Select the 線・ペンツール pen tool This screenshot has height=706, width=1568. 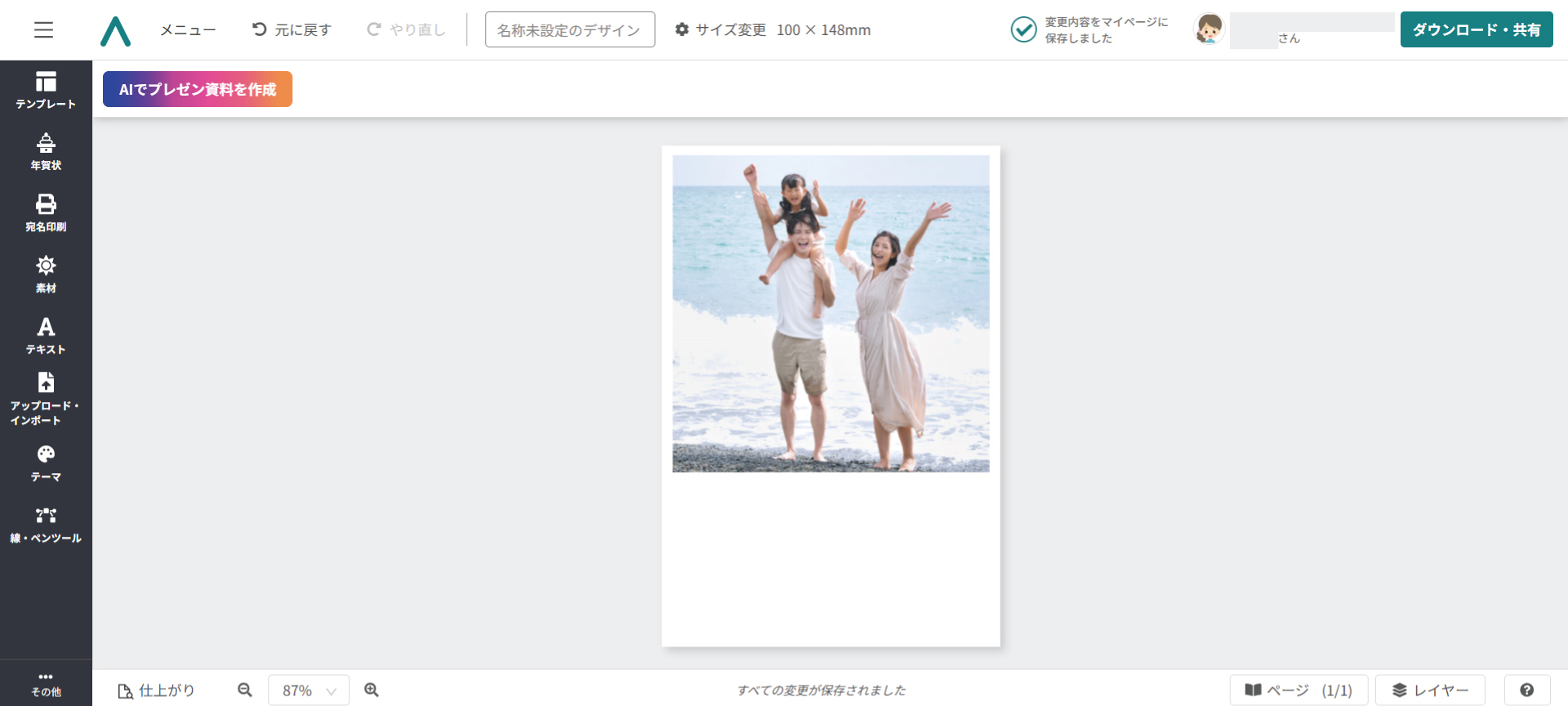coord(46,525)
